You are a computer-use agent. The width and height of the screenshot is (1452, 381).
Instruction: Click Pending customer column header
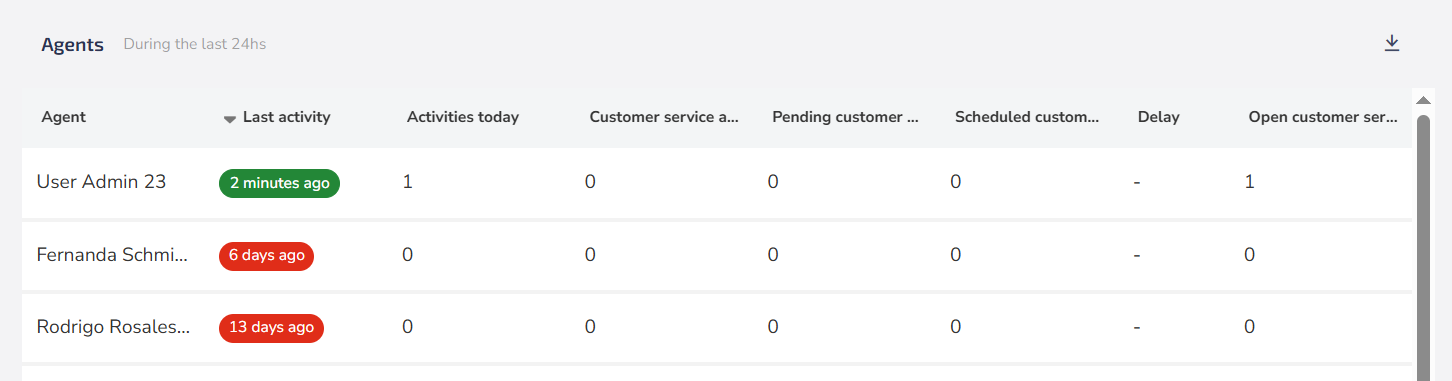(x=846, y=117)
